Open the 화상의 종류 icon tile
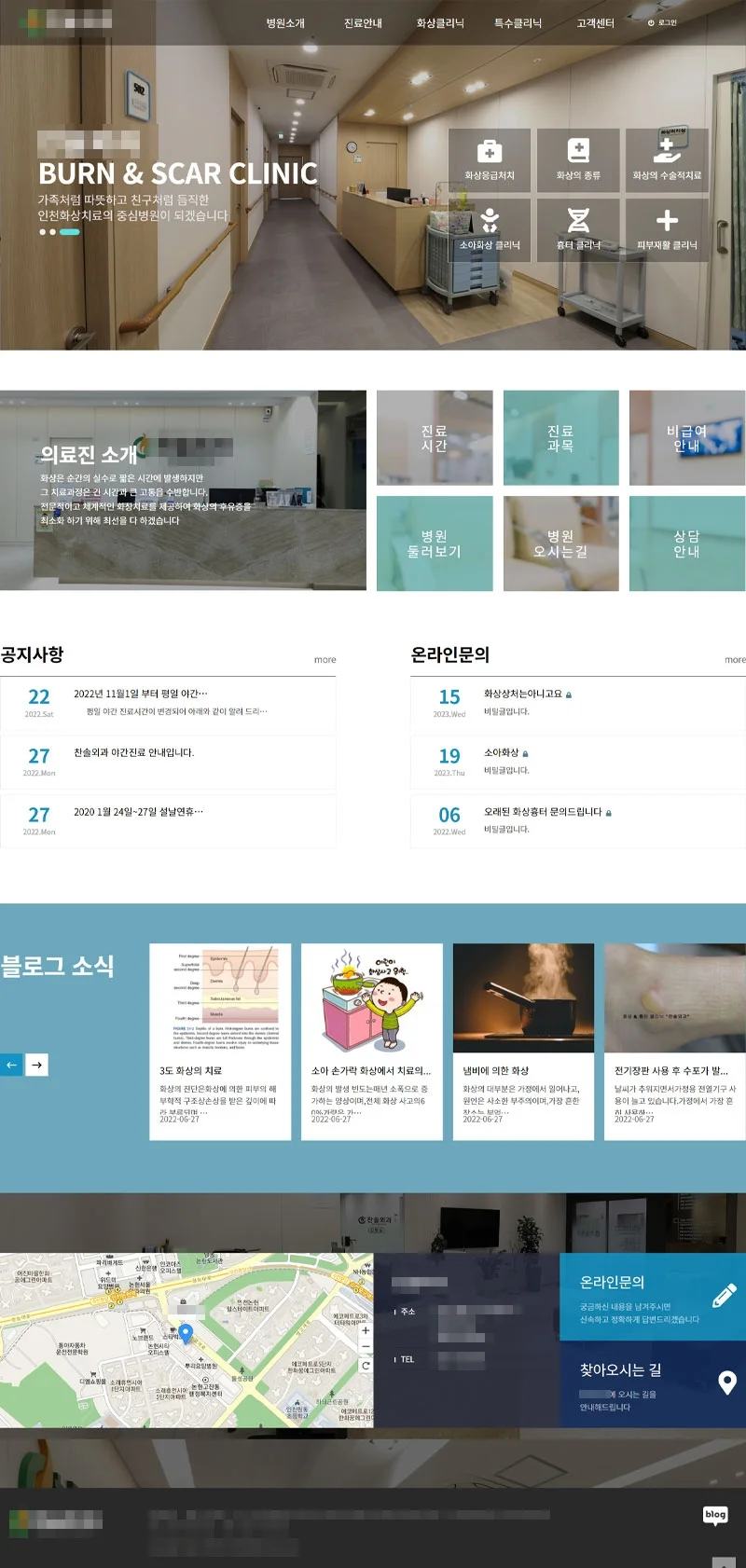Viewport: 746px width, 1568px height. click(x=578, y=160)
